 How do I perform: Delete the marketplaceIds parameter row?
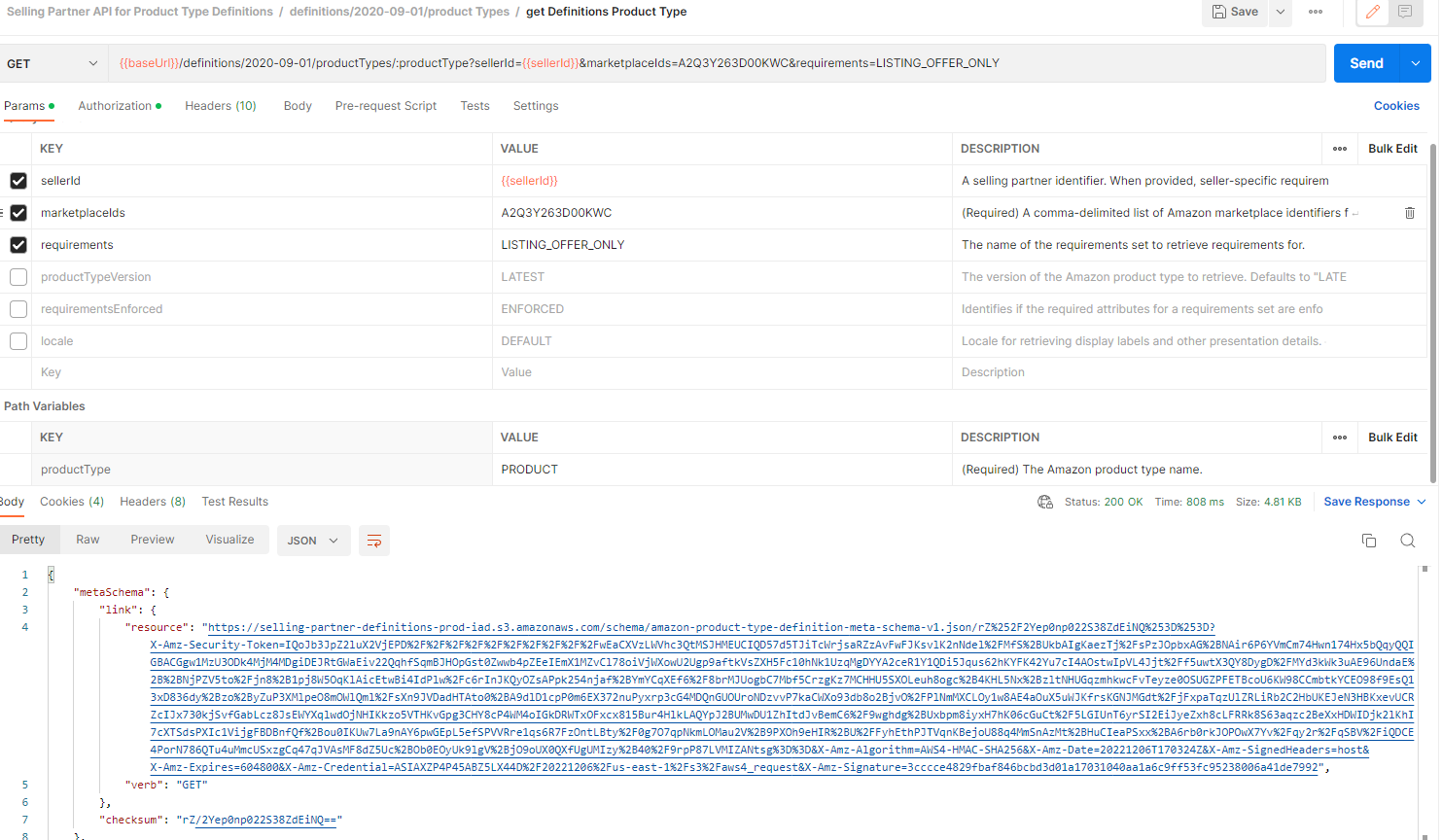(1409, 213)
